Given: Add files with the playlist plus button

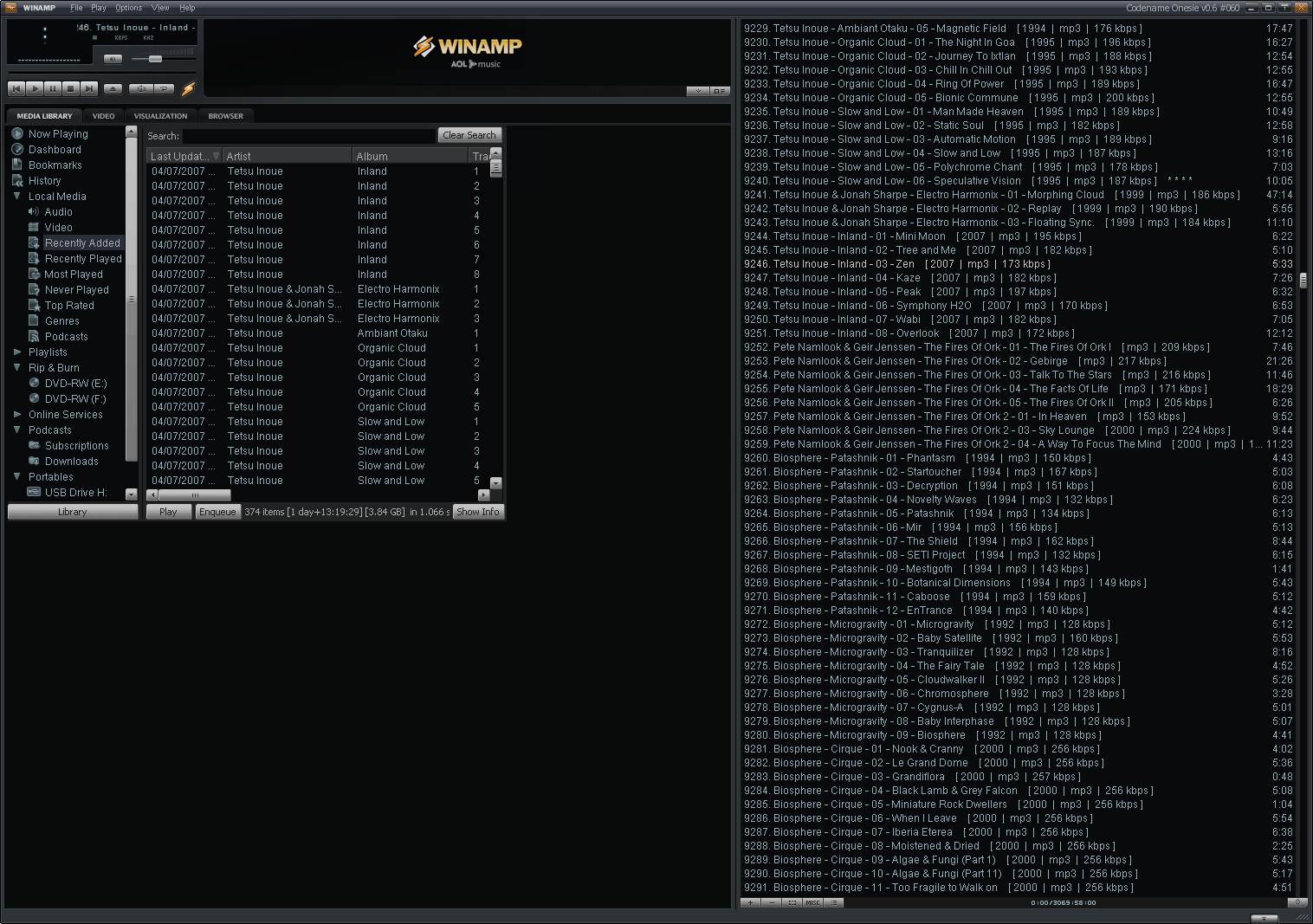Looking at the screenshot, I should [x=750, y=902].
